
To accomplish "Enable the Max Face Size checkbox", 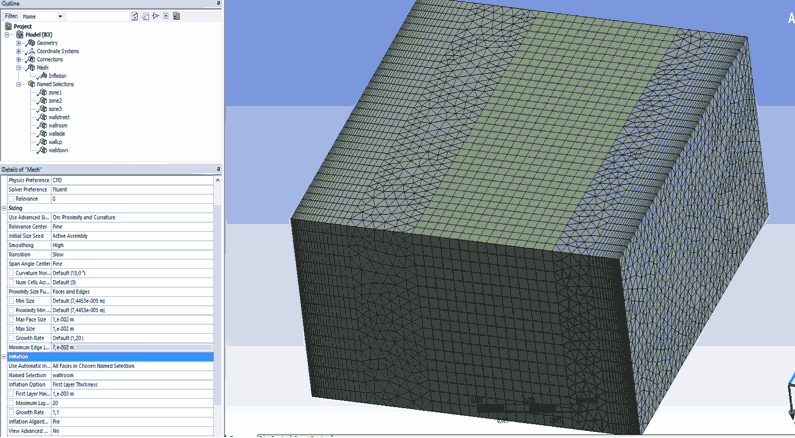I will [12, 319].
